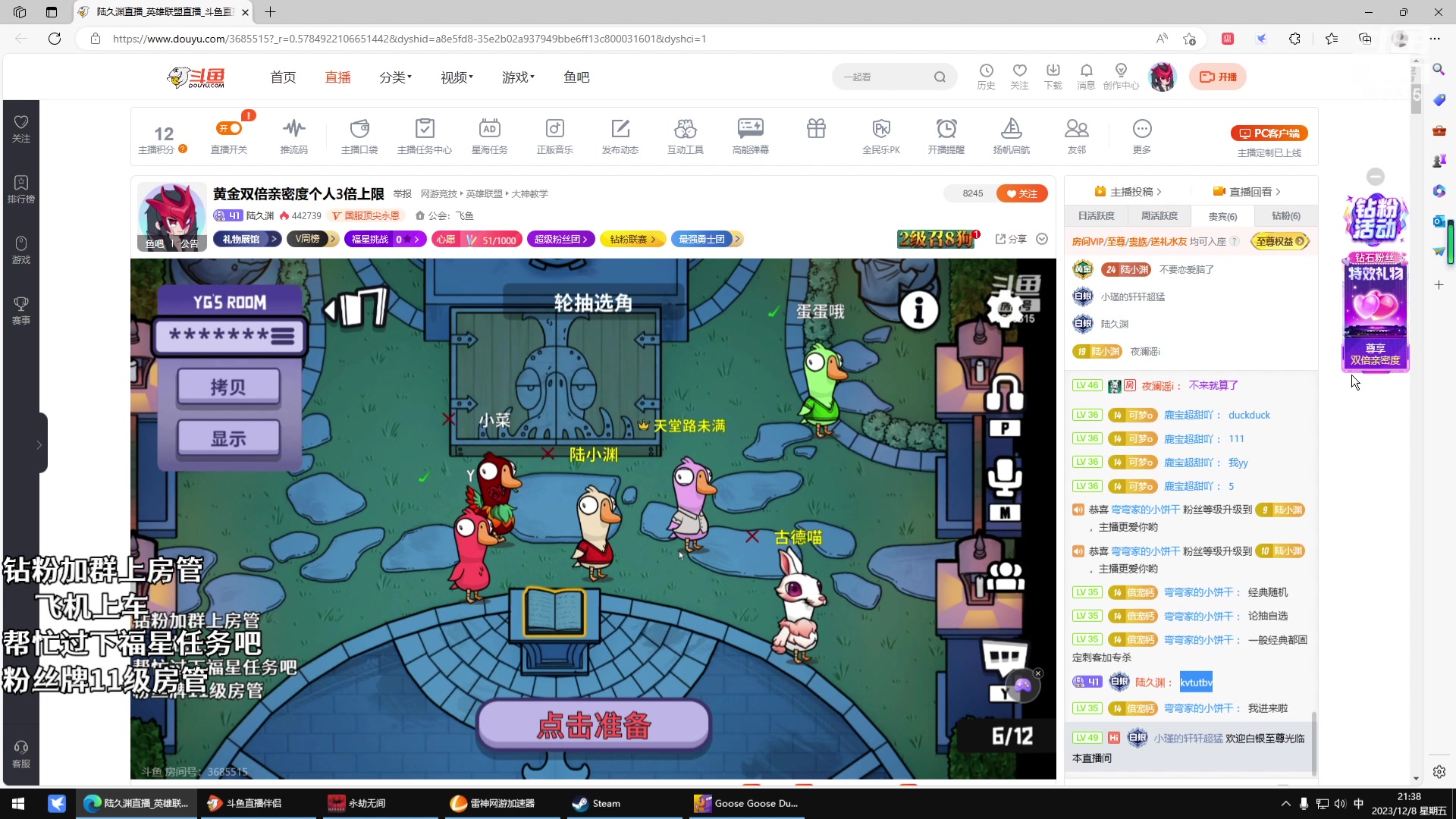Open 高能弹幕 danmaku tool

tap(751, 136)
